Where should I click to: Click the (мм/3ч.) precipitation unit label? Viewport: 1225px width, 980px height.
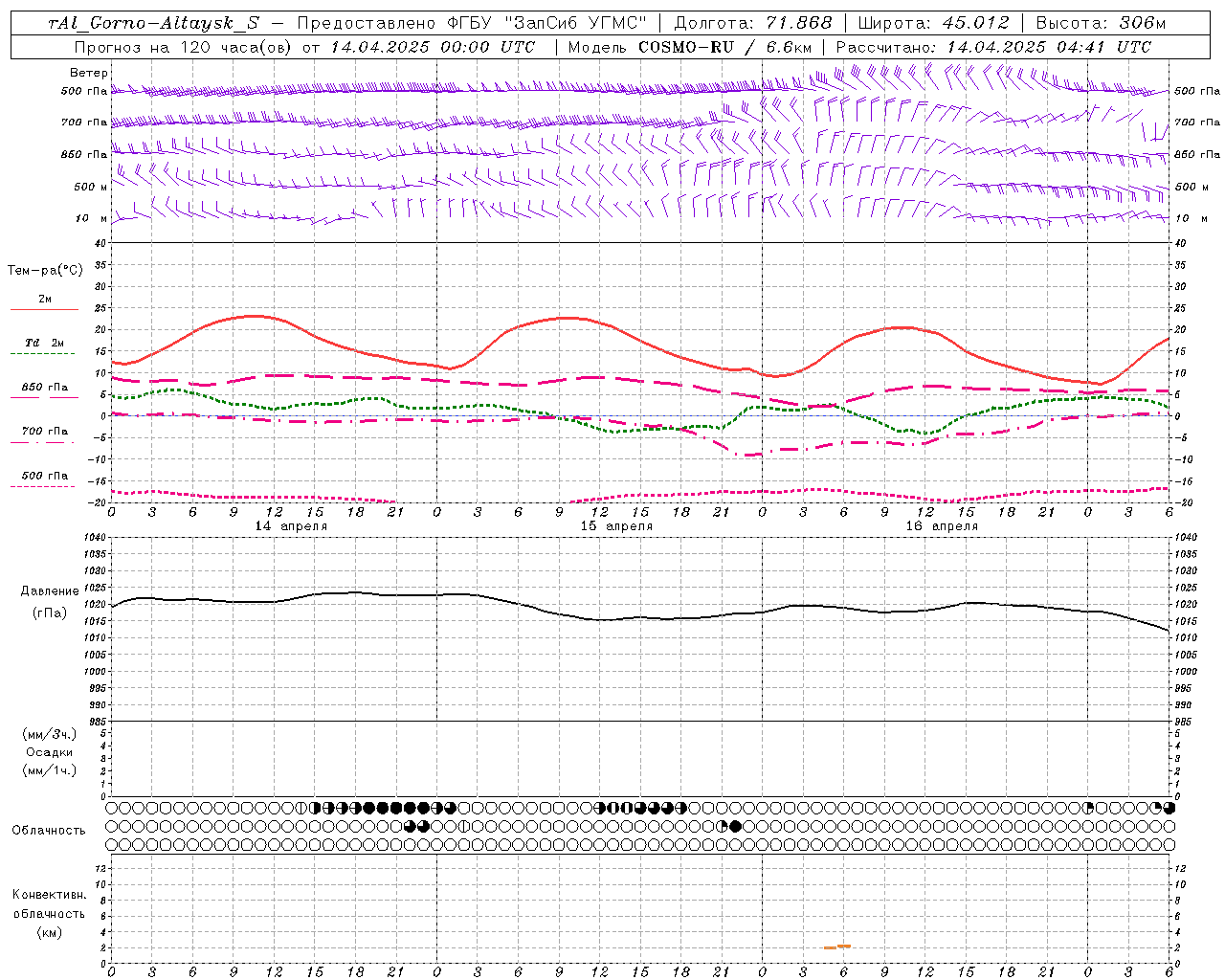point(50,734)
